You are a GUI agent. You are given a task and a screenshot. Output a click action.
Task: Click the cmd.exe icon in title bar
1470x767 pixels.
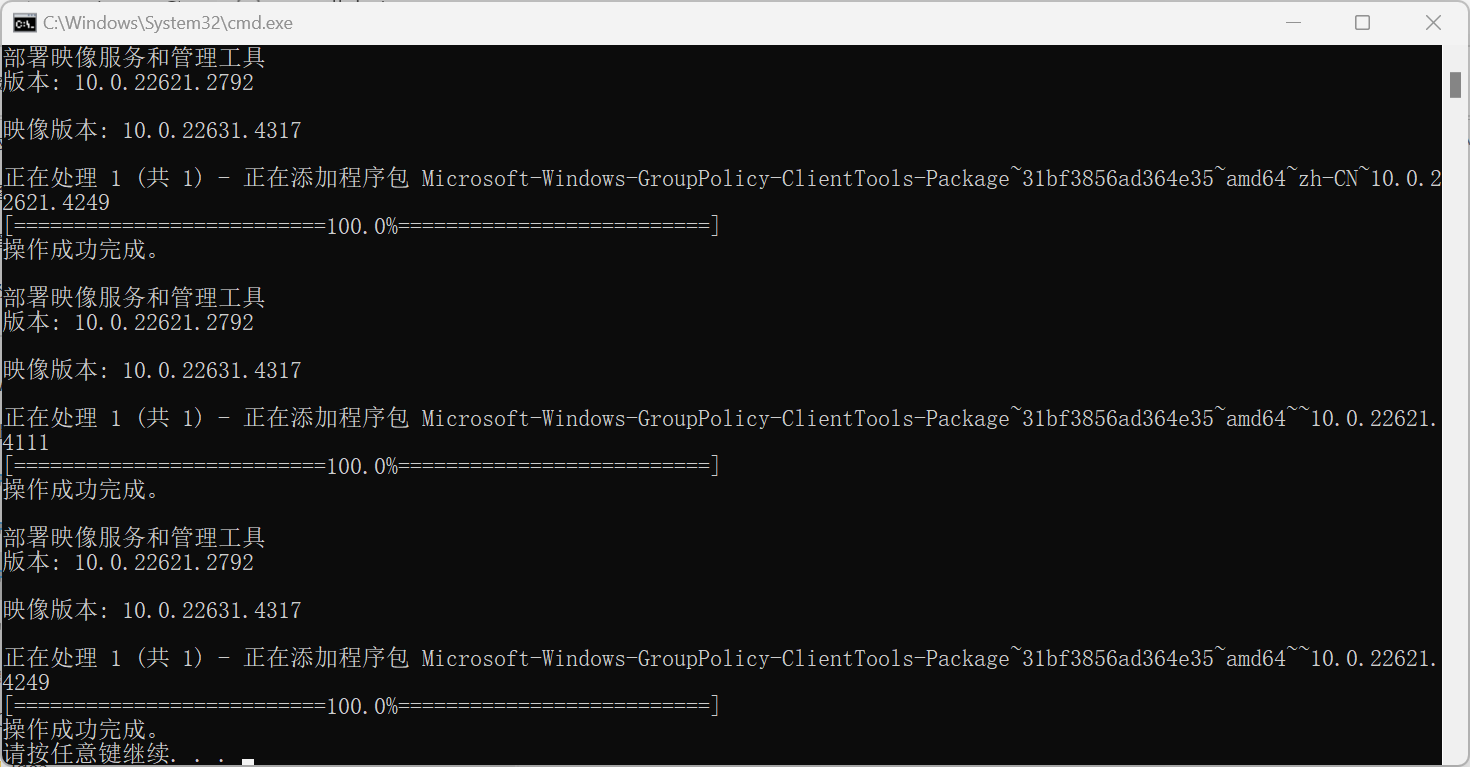point(24,22)
